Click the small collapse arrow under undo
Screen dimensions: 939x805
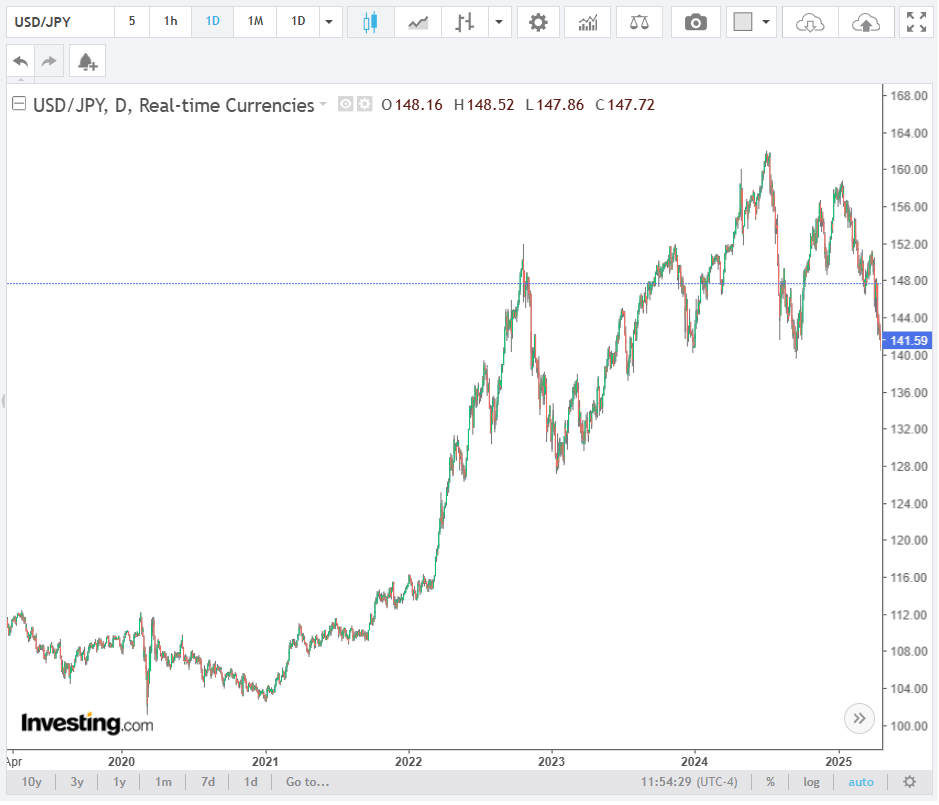(x=21, y=79)
